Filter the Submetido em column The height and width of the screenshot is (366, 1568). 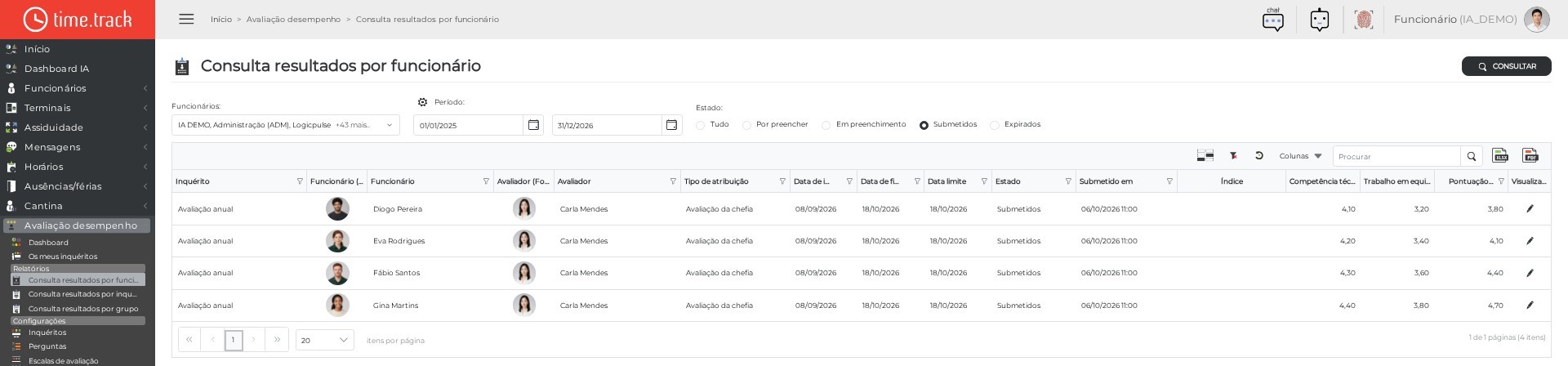coord(1169,181)
